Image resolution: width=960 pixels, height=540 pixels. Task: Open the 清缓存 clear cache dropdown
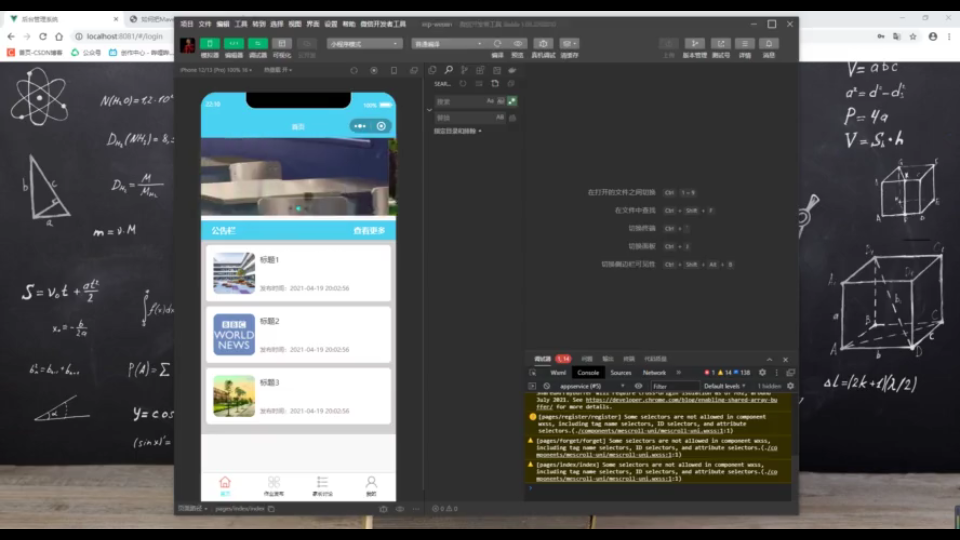click(x=569, y=43)
